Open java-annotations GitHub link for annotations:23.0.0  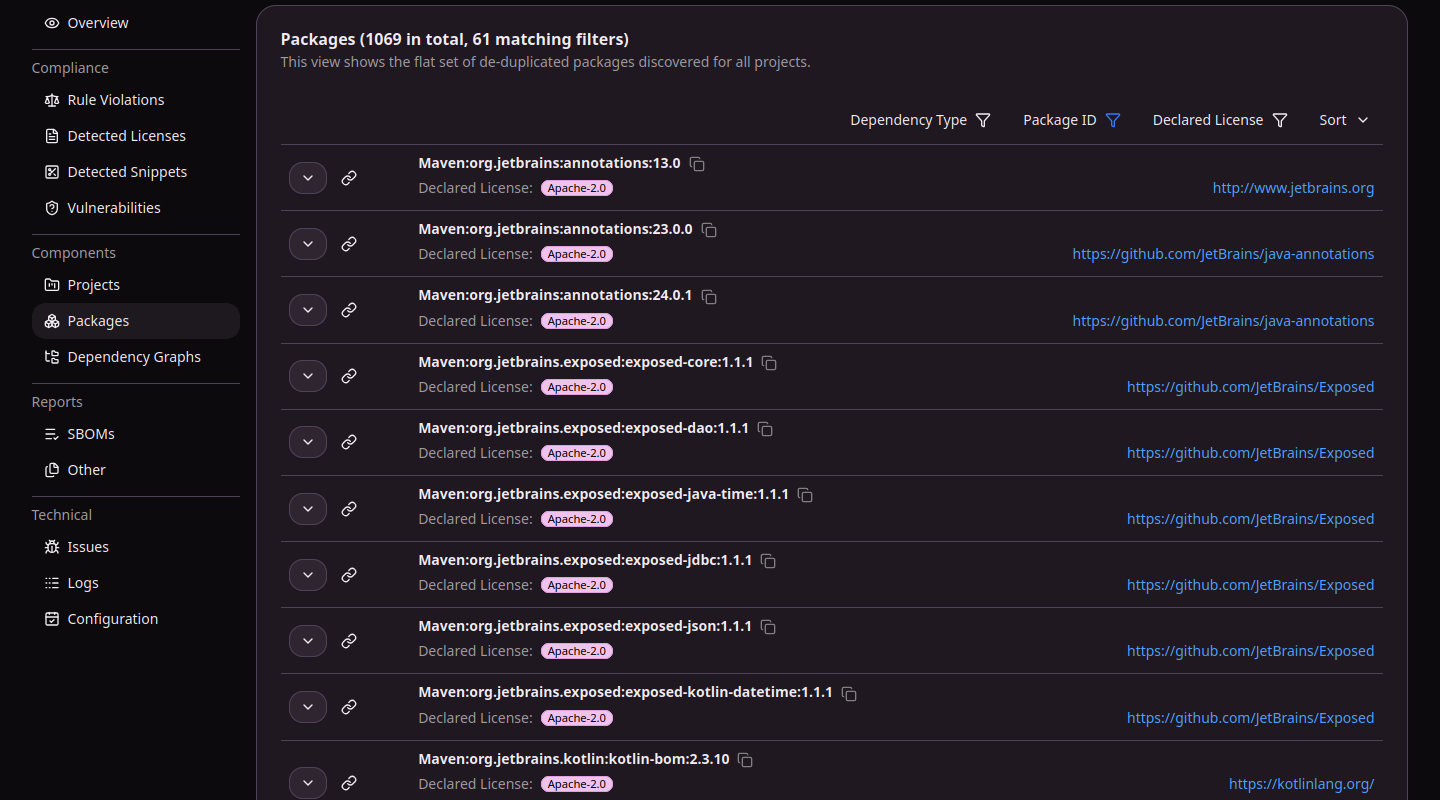(x=1223, y=254)
